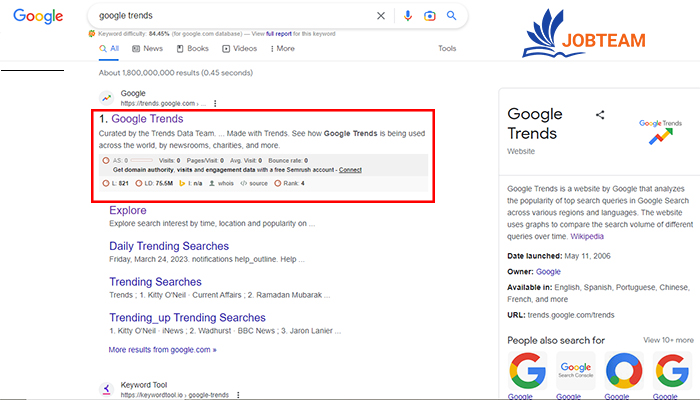Click the magnifier search button
Image resolution: width=700 pixels, height=400 pixels.
[x=452, y=16]
